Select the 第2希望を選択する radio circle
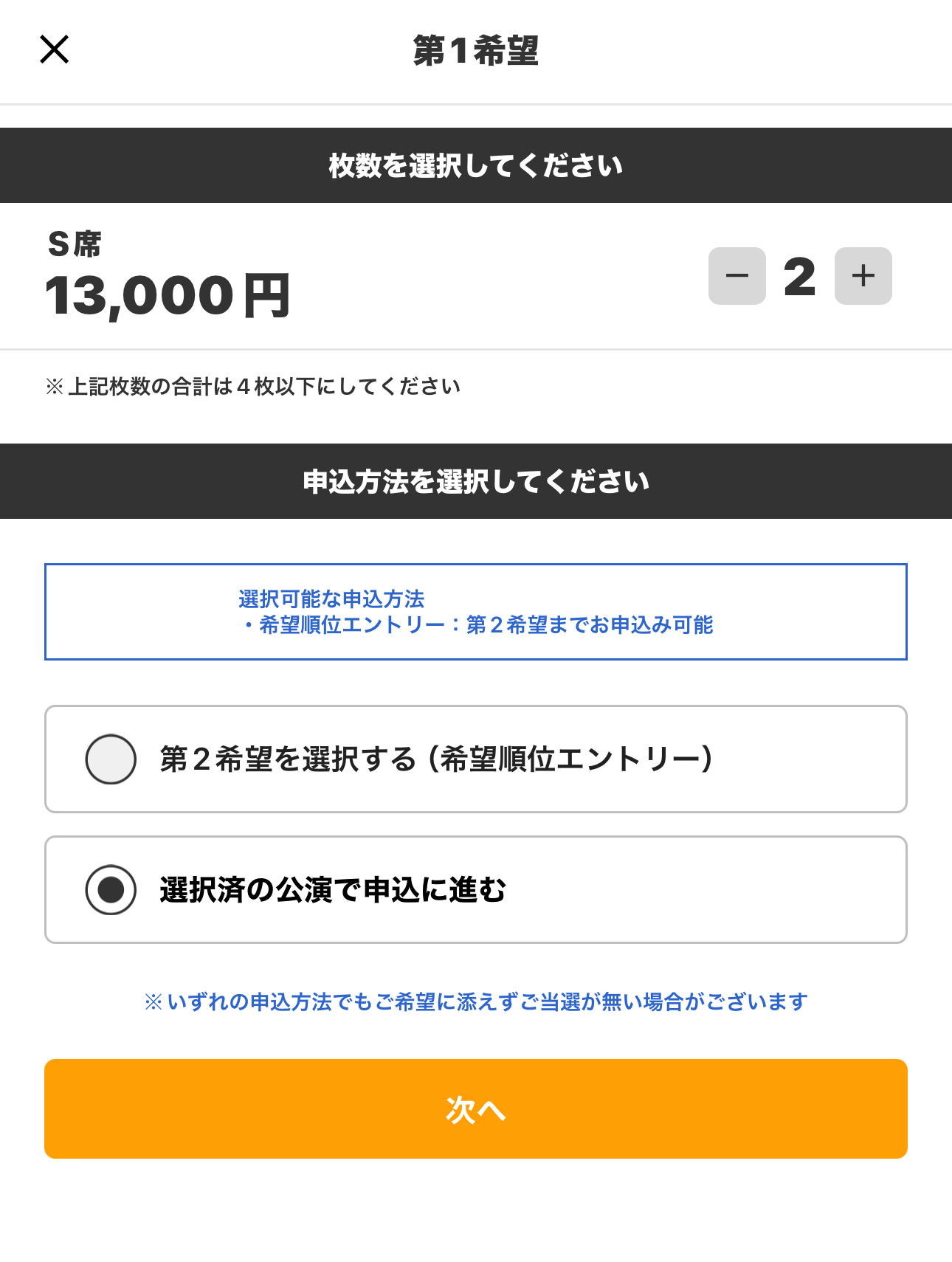Image resolution: width=952 pixels, height=1262 pixels. point(111,759)
